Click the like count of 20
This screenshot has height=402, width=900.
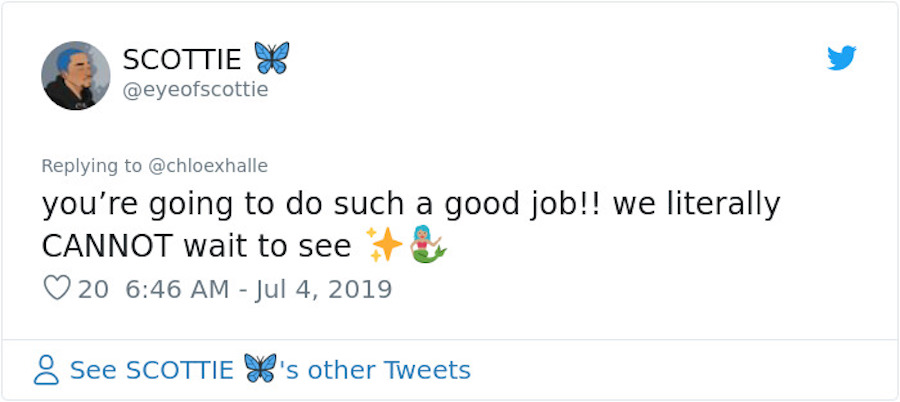click(x=93, y=290)
